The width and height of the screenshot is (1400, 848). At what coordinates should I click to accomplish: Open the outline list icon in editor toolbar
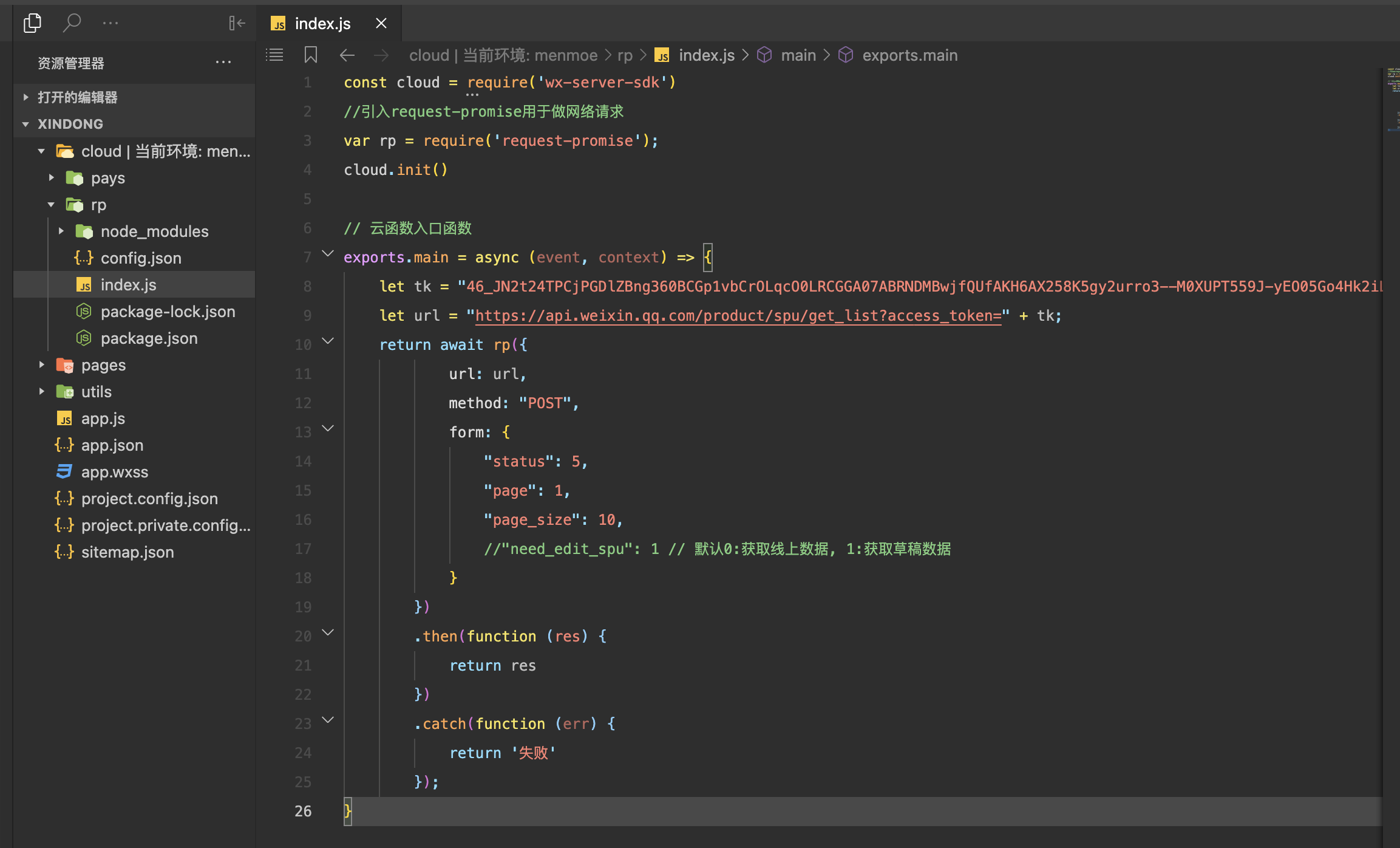pyautogui.click(x=274, y=55)
